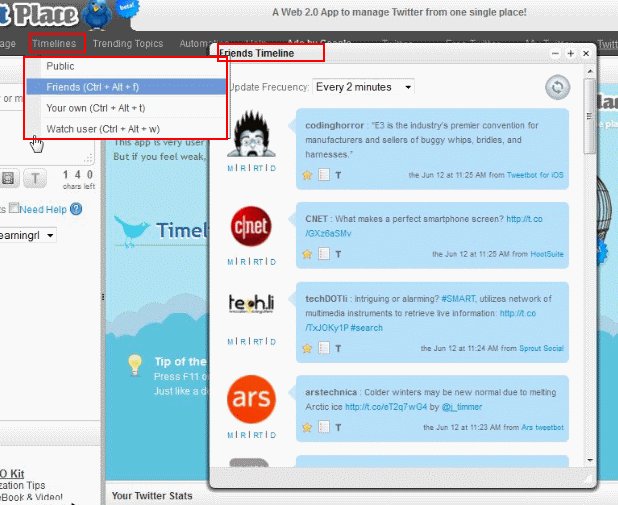618x505 pixels.
Task: Open the Trending Topics menu
Action: pos(128,43)
